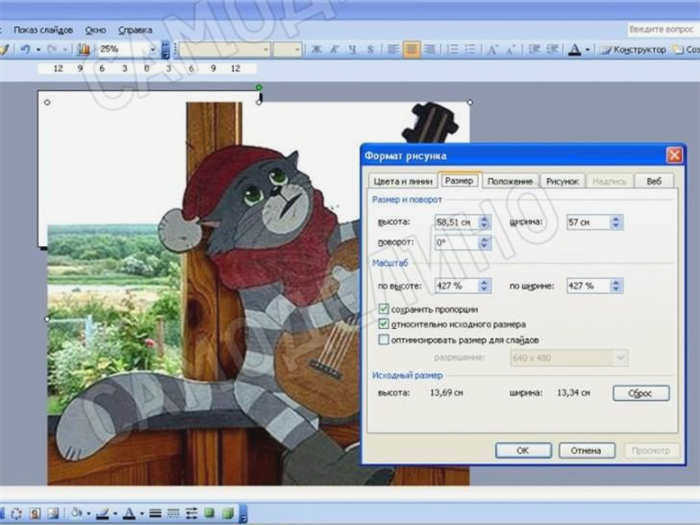Apply italic (К) formatting
This screenshot has width=700, height=525.
click(x=334, y=49)
